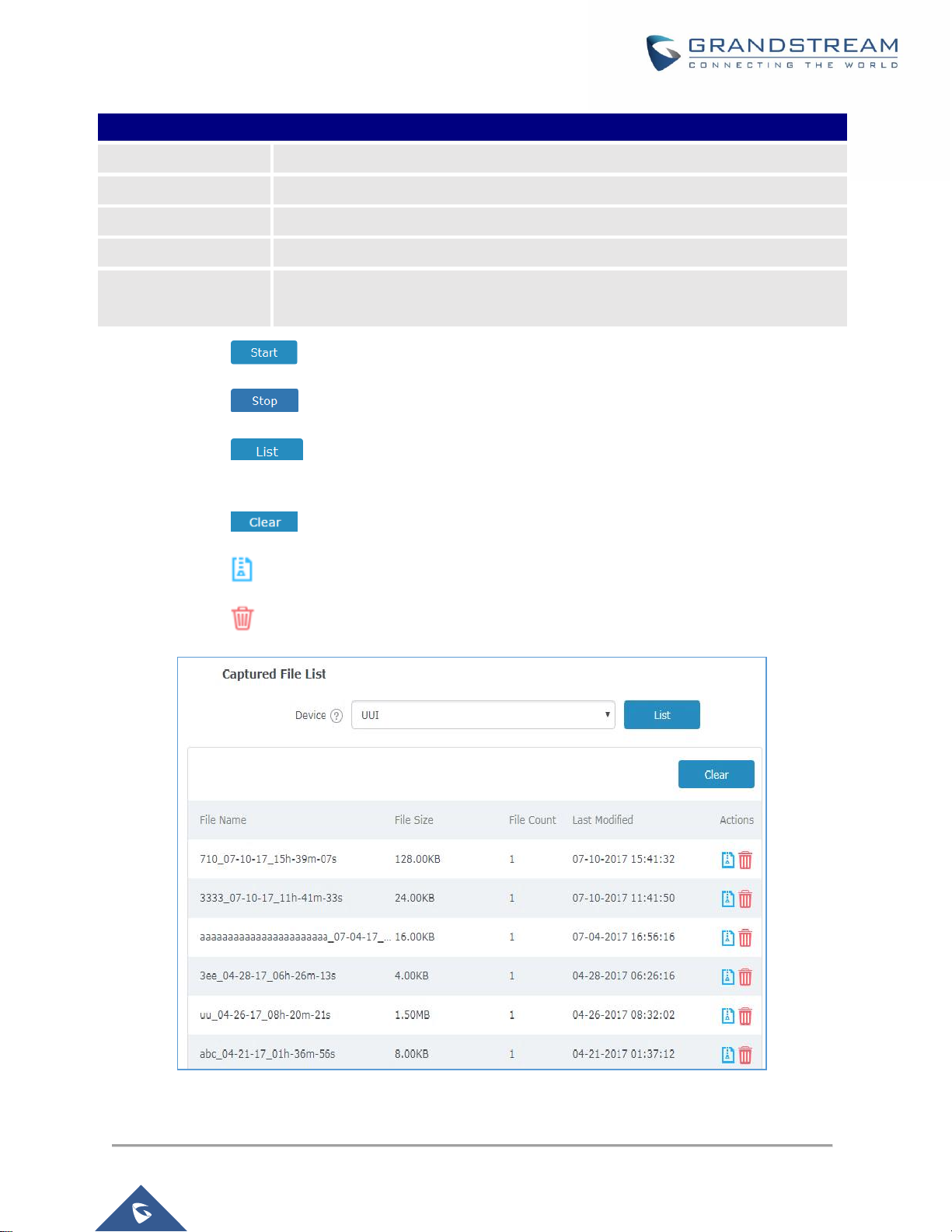Delete the 3ee_04-28-17_06h-26m-13s capture file

745,977
